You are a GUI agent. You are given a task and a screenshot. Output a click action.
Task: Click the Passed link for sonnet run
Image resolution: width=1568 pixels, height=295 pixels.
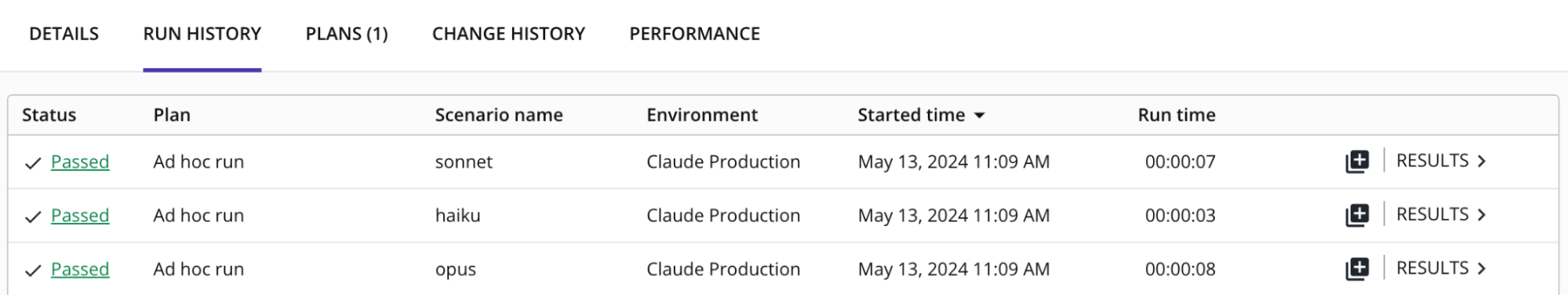tap(80, 162)
